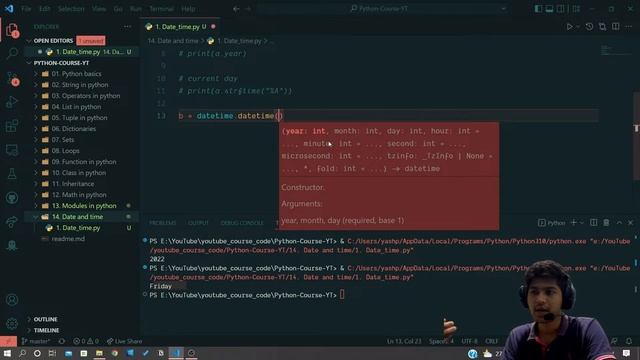Viewport: 640px width, 360px height.
Task: Open timeline history icon in editor toolbar
Action: pyautogui.click(x=589, y=27)
